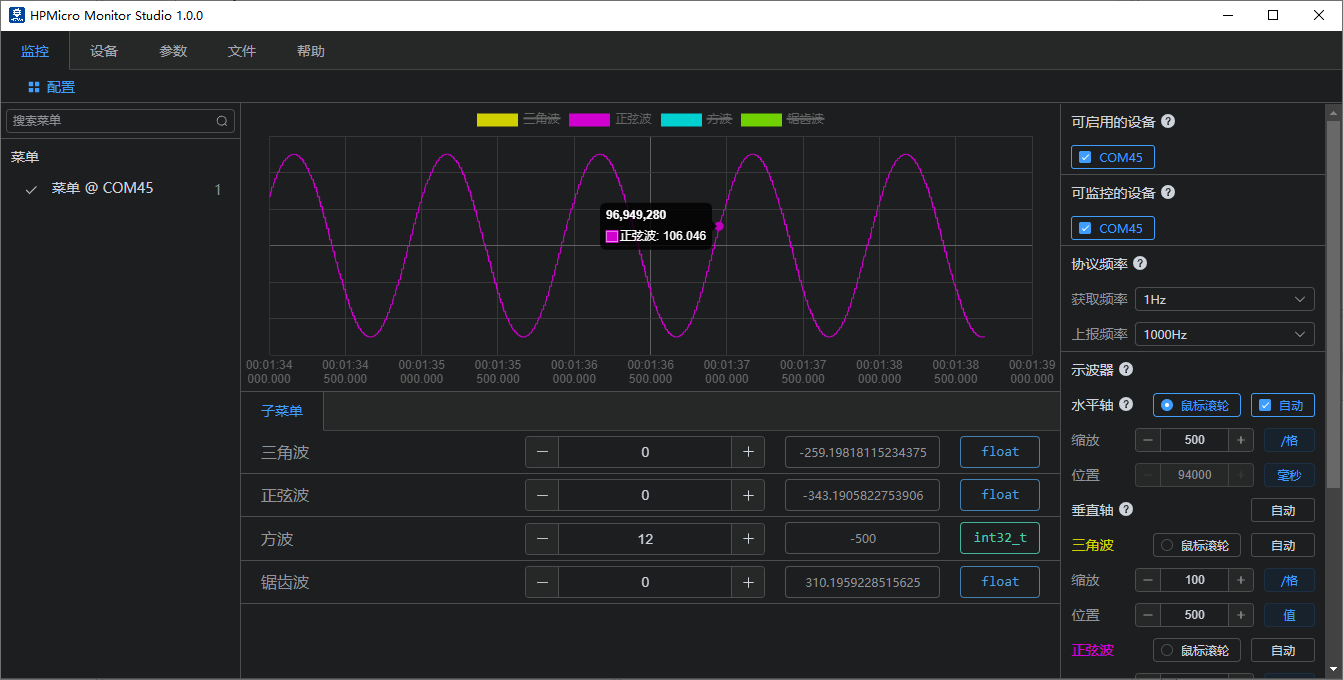
Task: Switch to the 帮助 tab
Action: pyautogui.click(x=311, y=51)
